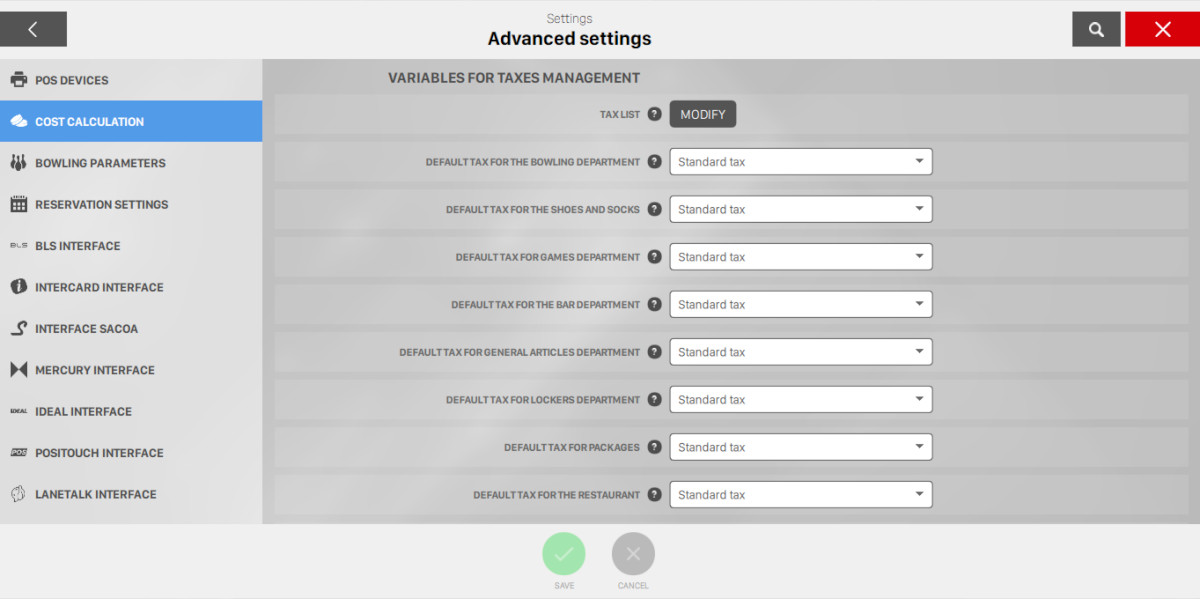This screenshot has height=599, width=1200.
Task: Open games department default tax dropdown
Action: click(x=800, y=257)
